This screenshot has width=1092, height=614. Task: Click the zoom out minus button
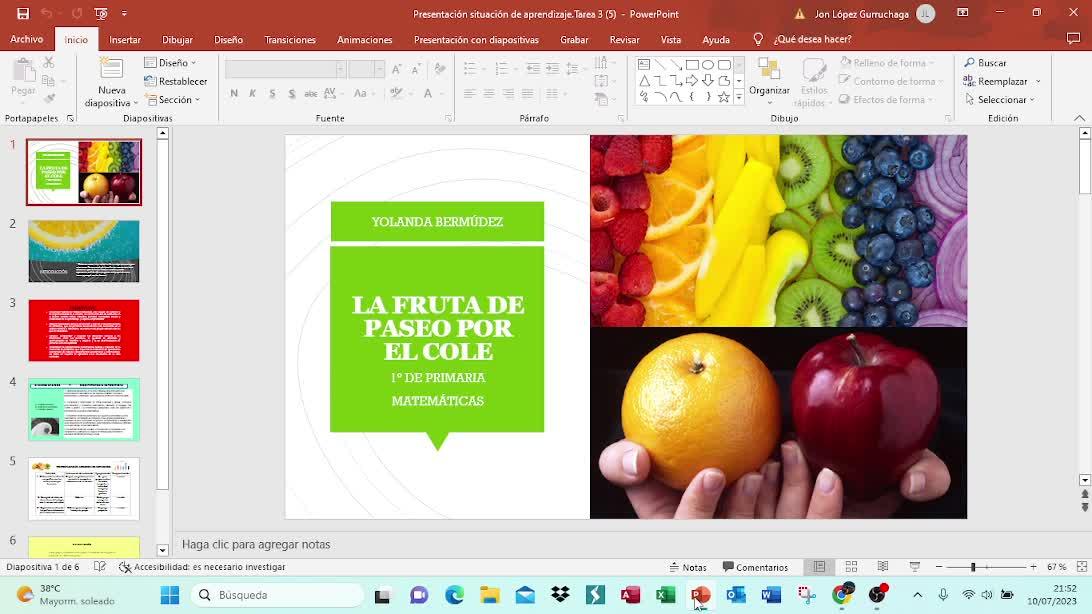coord(939,567)
